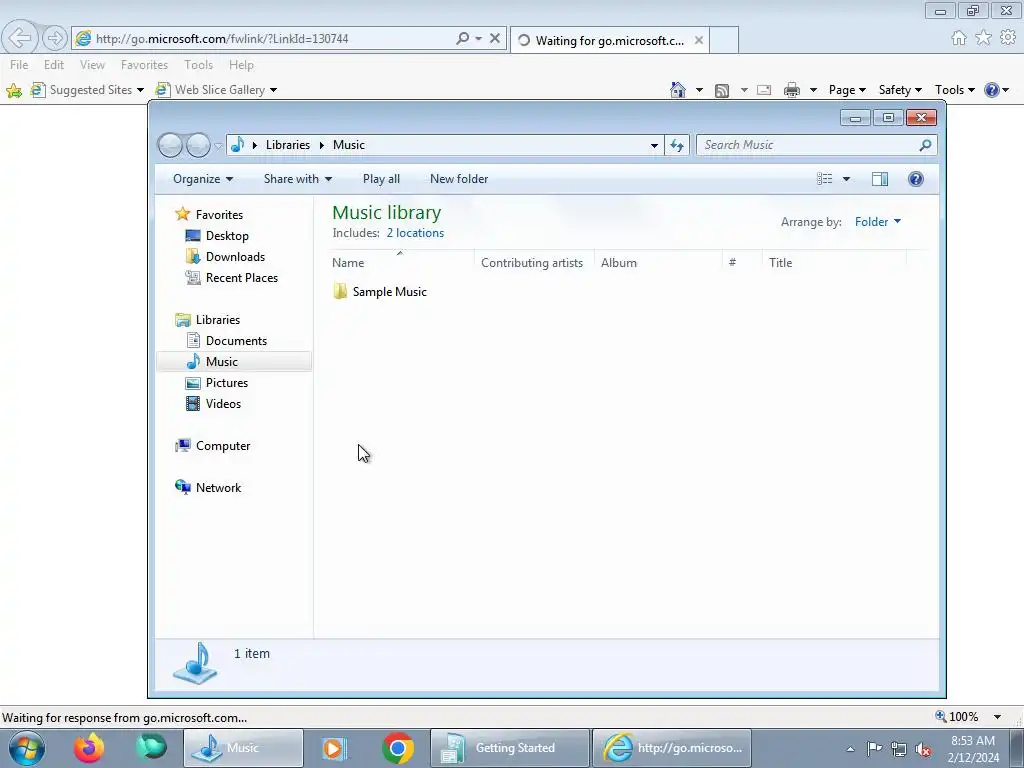The height and width of the screenshot is (768, 1024).
Task: Click the Read mail icon in IE
Action: click(764, 90)
